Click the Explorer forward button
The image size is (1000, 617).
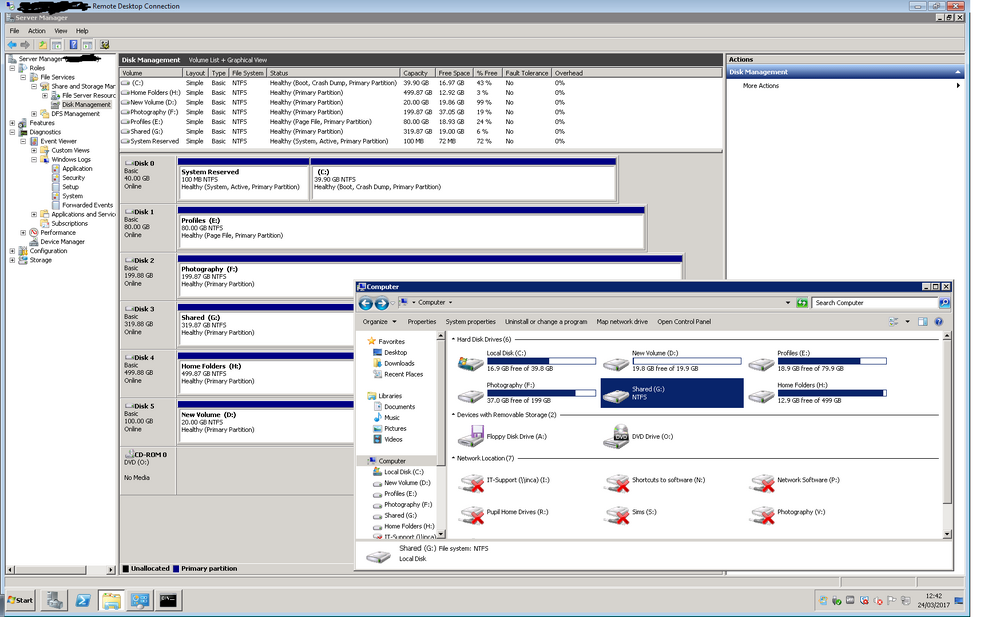[x=381, y=303]
